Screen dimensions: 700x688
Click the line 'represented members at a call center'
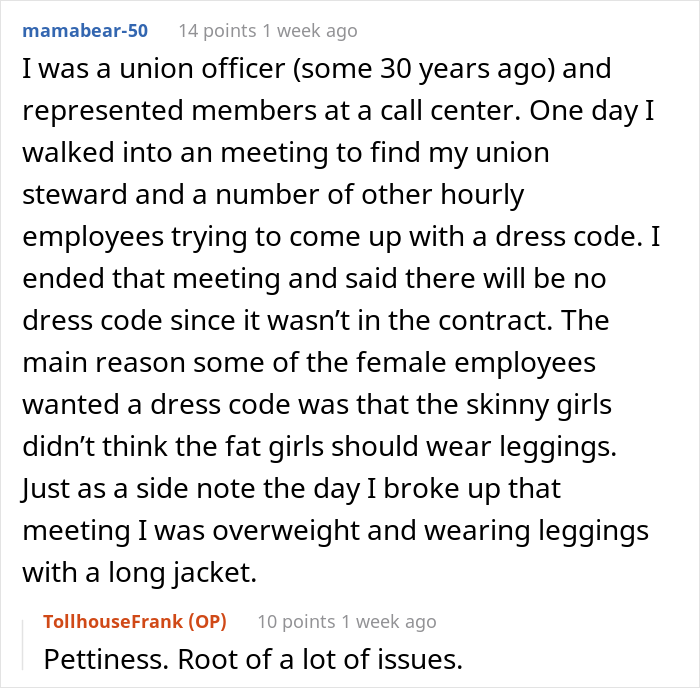click(338, 111)
